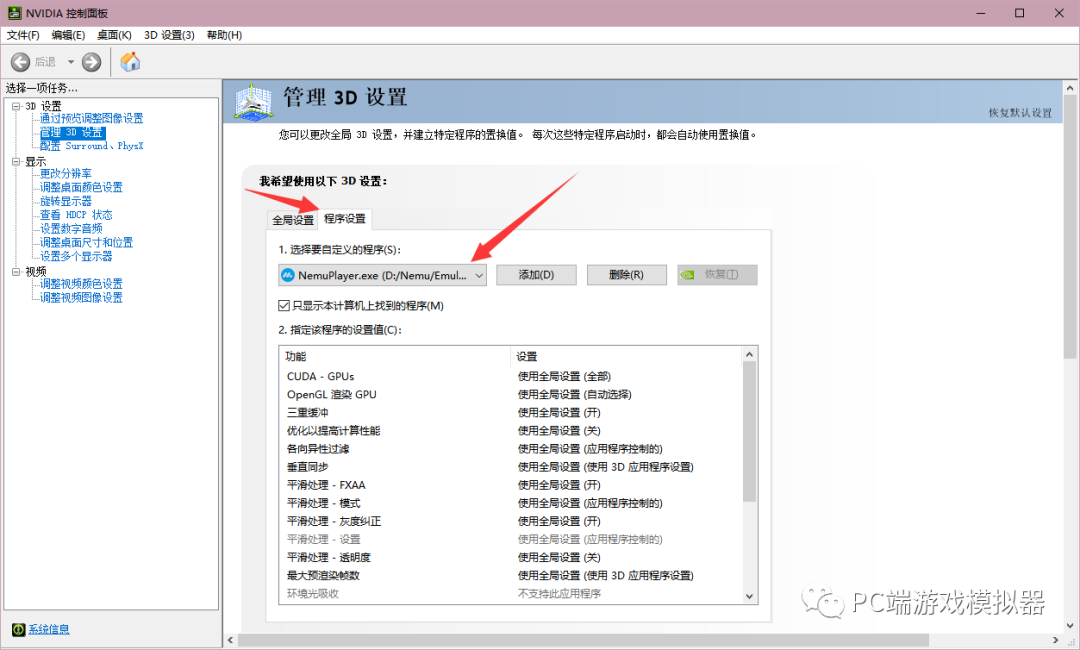
Task: Select 调整视频图像设置 tree item
Action: pyautogui.click(x=81, y=297)
